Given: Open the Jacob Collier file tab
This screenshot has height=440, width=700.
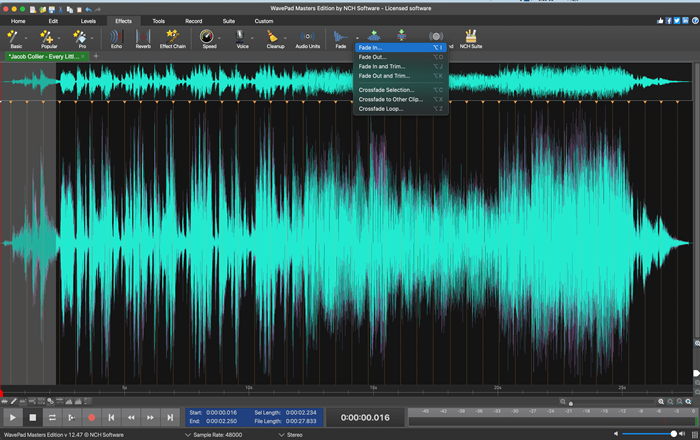Looking at the screenshot, I should tap(45, 56).
